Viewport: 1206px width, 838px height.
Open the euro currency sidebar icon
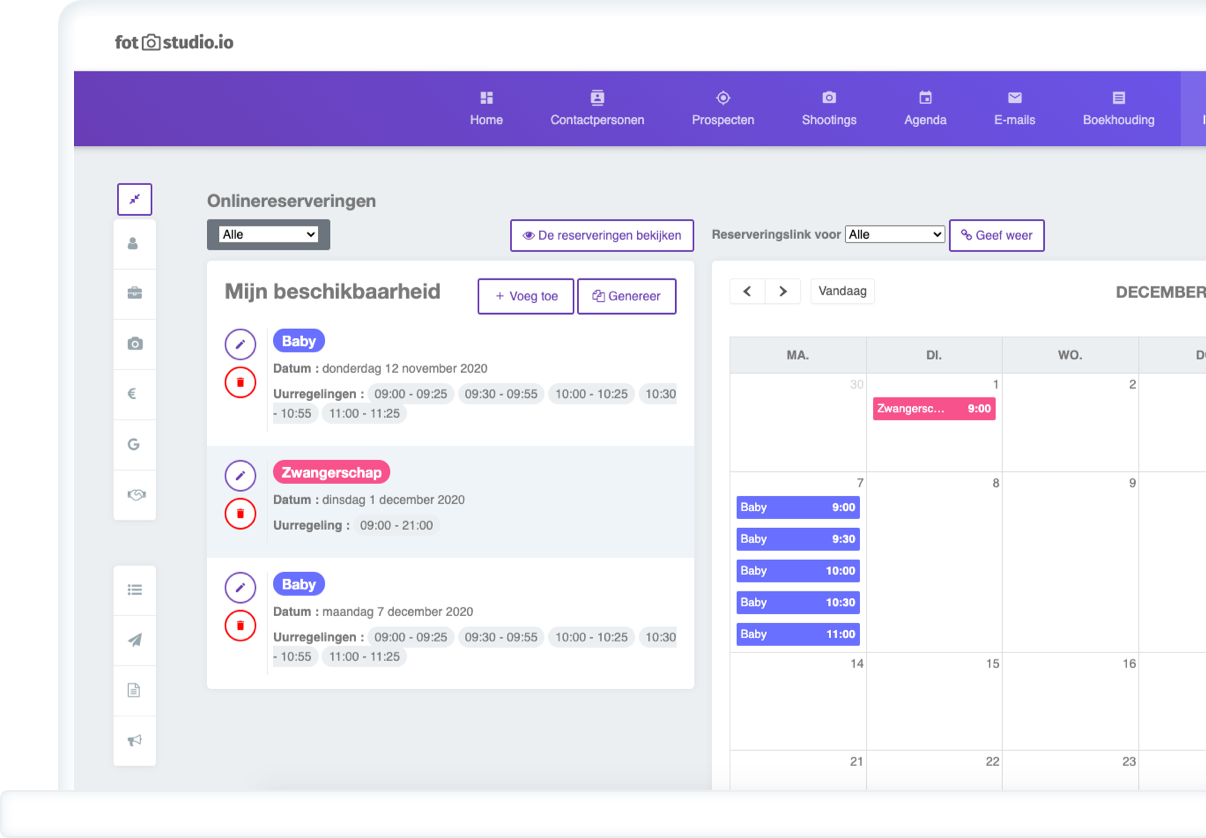134,394
